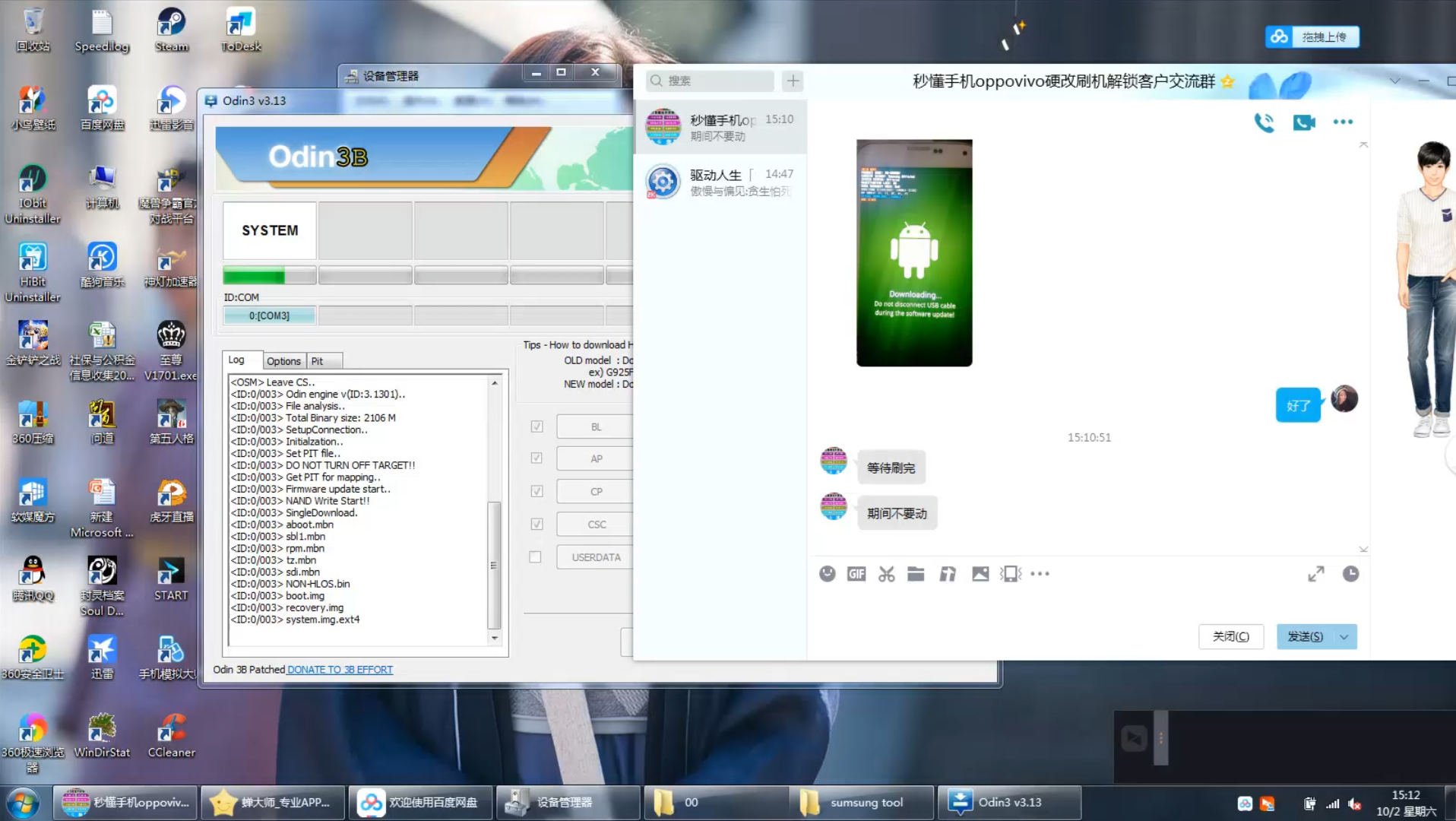This screenshot has width=1456, height=821.
Task: Click the chat search field
Action: pyautogui.click(x=710, y=81)
